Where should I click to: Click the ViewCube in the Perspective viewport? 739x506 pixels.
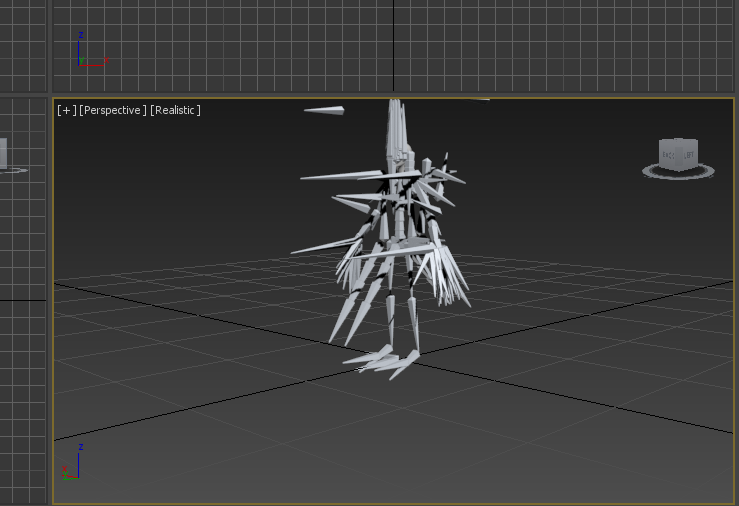pyautogui.click(x=678, y=154)
